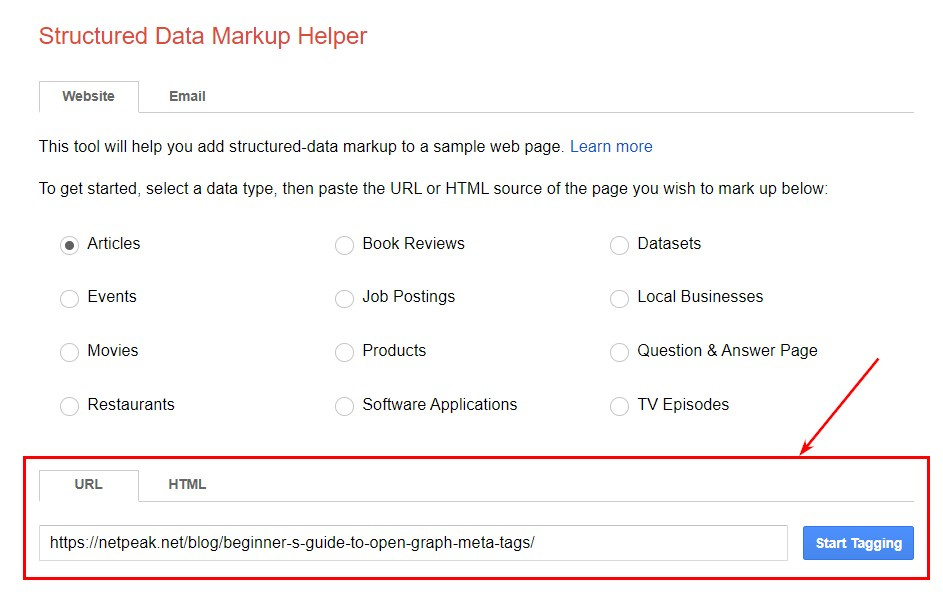Select the Articles data type
The image size is (943, 607).
(x=69, y=245)
